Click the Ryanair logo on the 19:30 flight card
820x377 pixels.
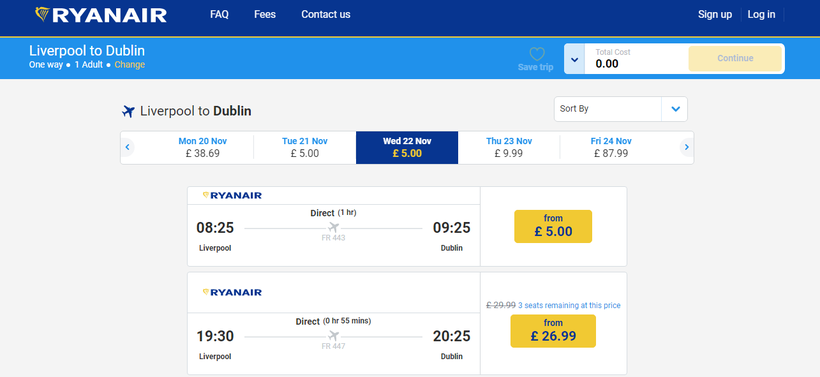(232, 292)
